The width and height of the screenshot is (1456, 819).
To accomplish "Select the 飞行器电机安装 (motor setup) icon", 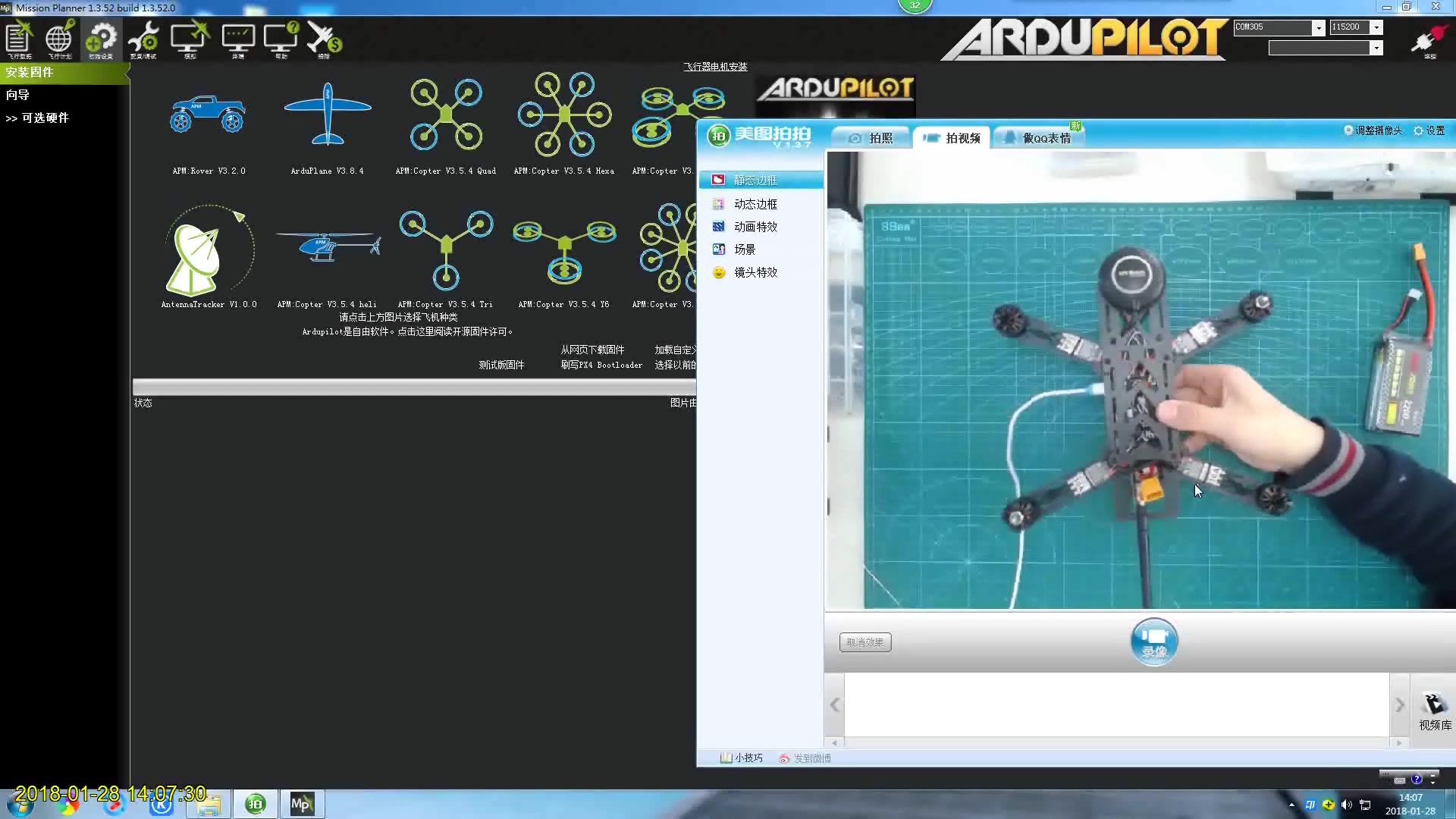I will point(716,65).
